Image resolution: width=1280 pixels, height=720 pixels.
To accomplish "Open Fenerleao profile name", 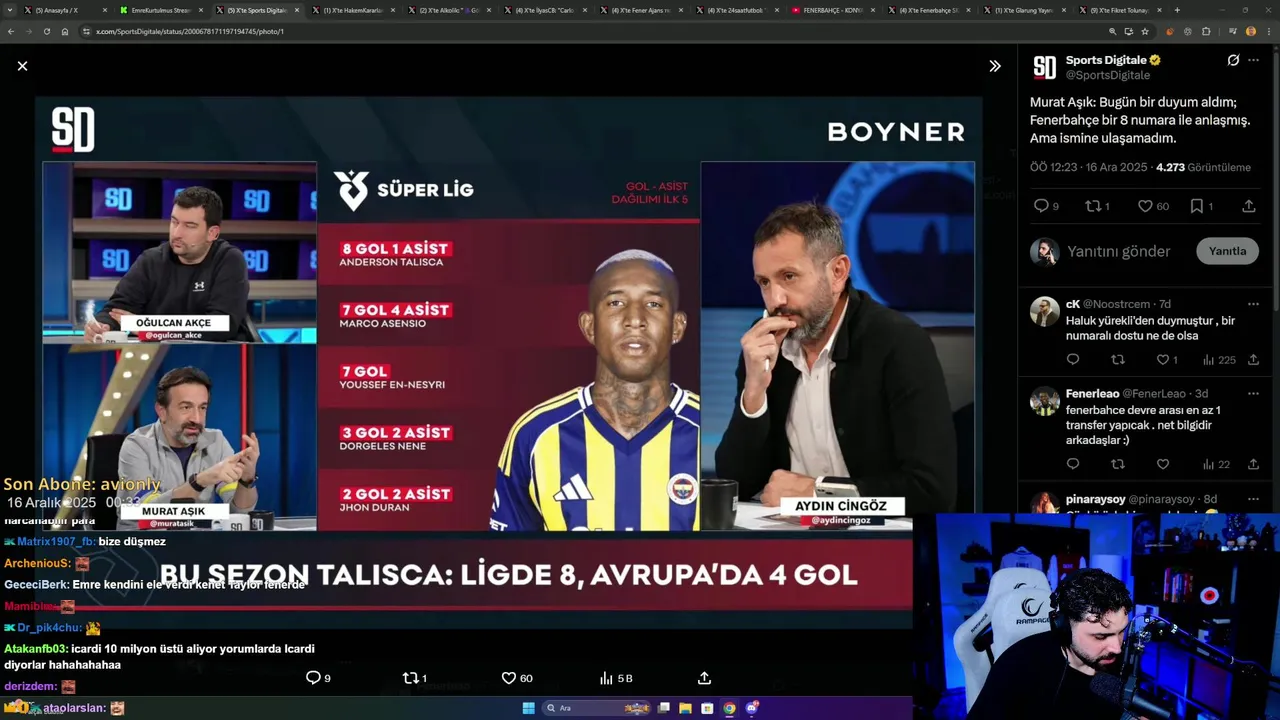I will 1092,394.
